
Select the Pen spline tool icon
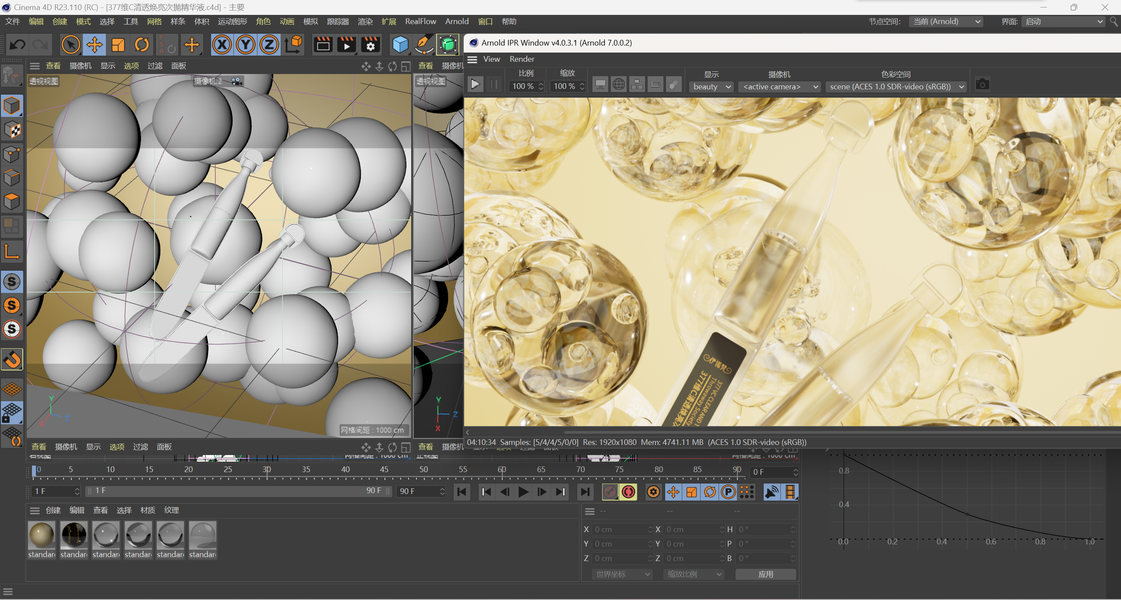tap(424, 45)
